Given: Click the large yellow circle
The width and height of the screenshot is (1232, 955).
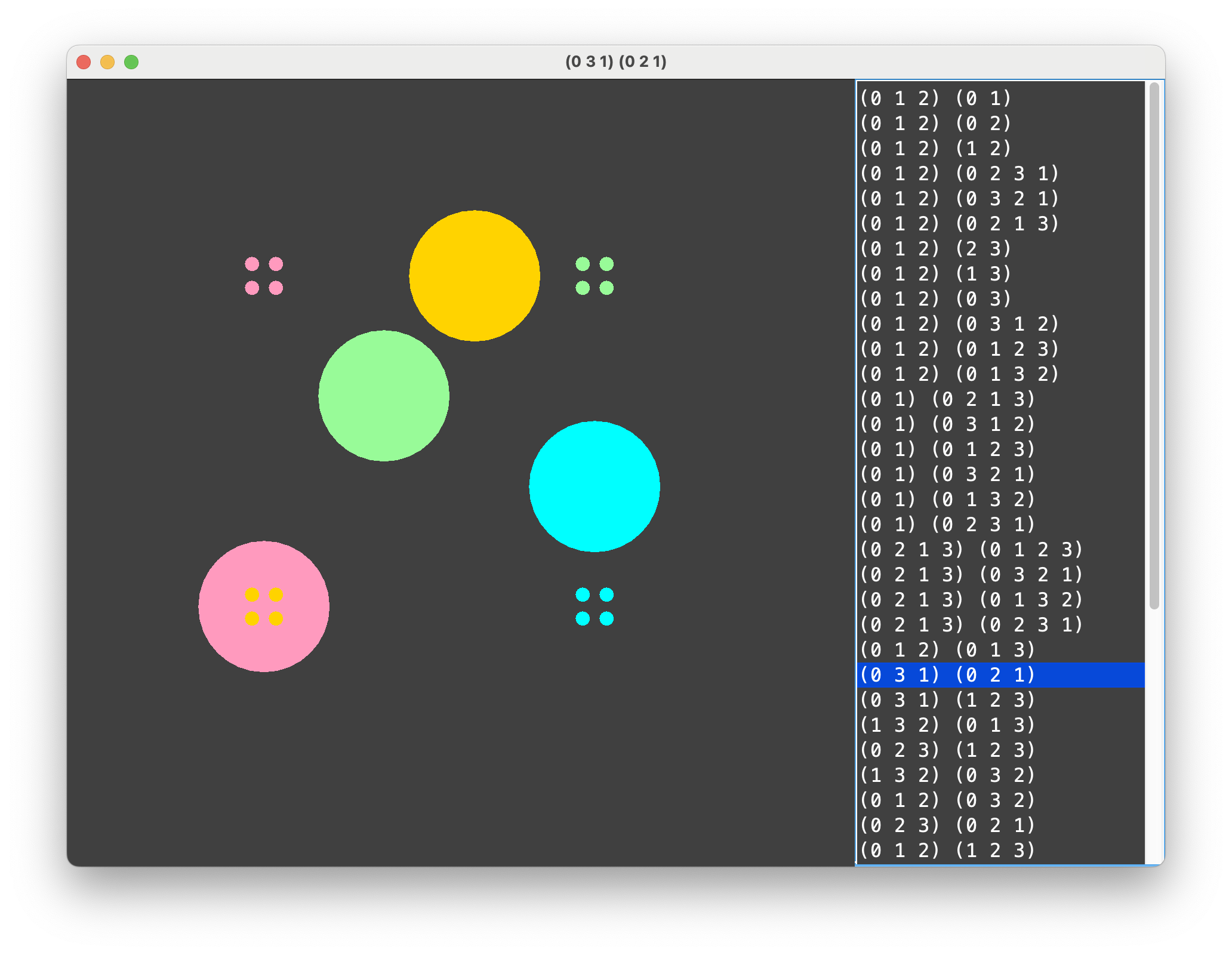Looking at the screenshot, I should coord(475,276).
